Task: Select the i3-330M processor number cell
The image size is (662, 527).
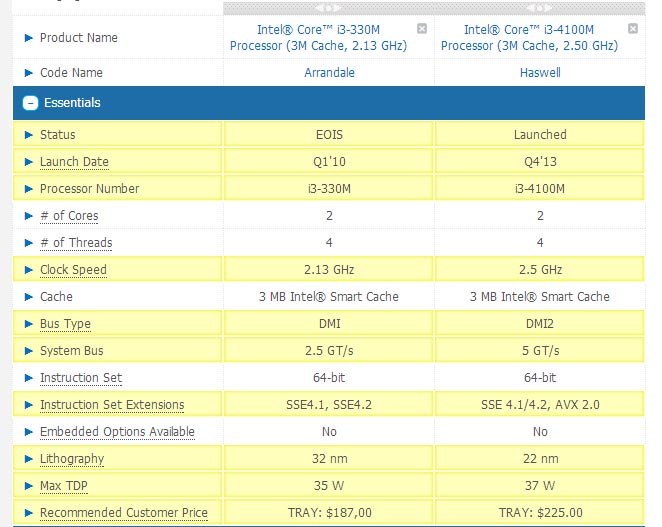Action: [x=329, y=189]
